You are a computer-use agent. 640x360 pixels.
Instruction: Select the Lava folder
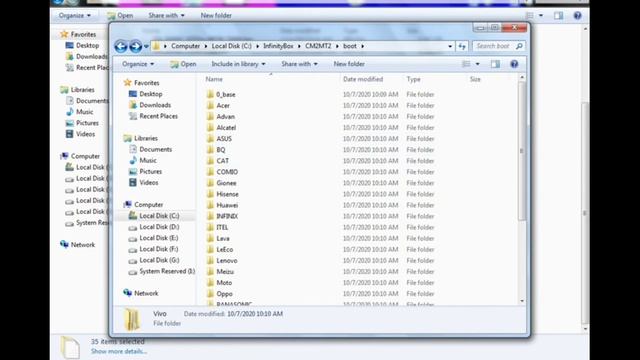pyautogui.click(x=218, y=238)
